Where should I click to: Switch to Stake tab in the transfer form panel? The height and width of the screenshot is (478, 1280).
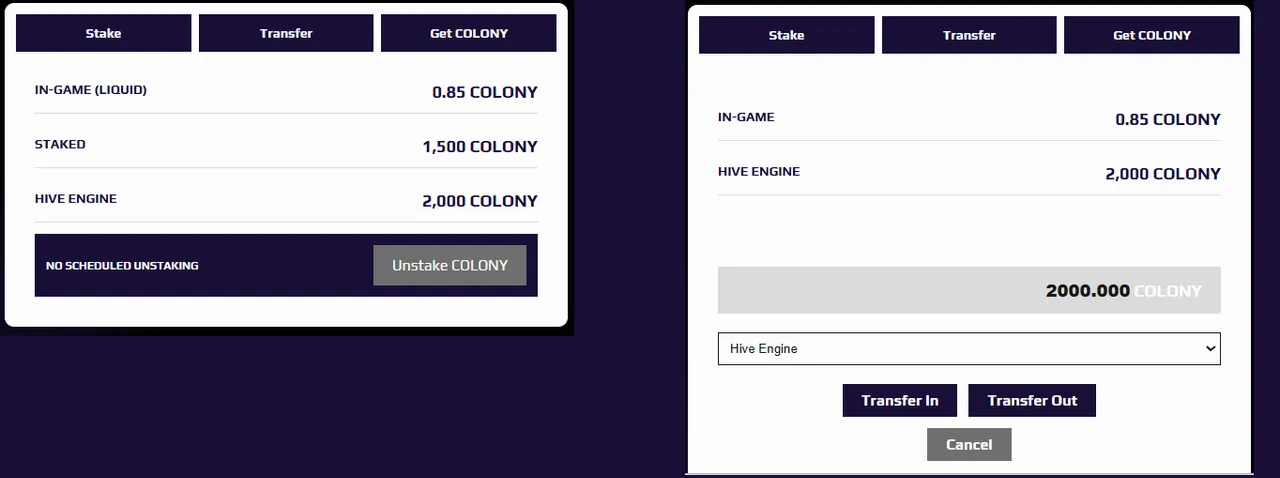click(x=786, y=35)
